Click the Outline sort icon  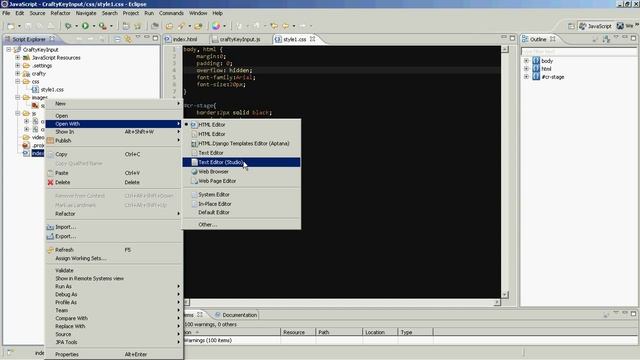point(606,39)
